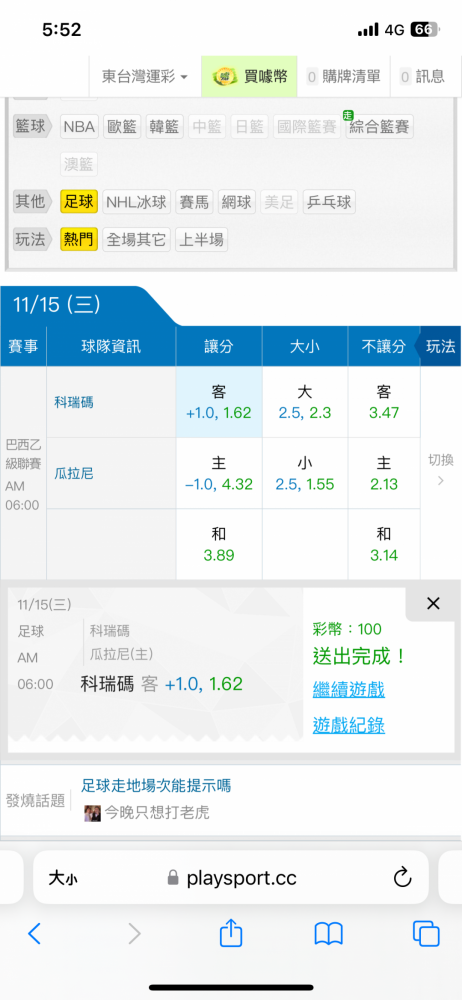Image resolution: width=462 pixels, height=1000 pixels.
Task: Pick 大 2.5, 2.3 over bet
Action: (305, 402)
